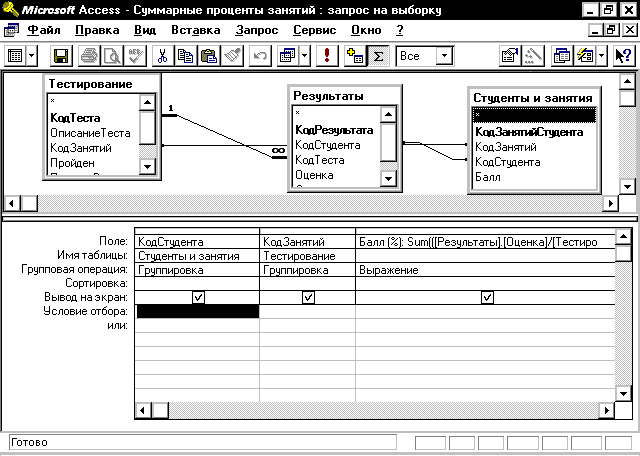This screenshot has width=640, height=456.
Task: Toggle the Totals sigma button
Action: [x=378, y=56]
